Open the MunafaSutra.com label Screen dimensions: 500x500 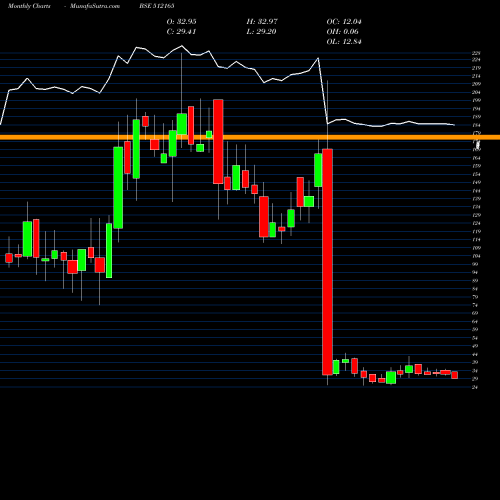click(95, 6)
